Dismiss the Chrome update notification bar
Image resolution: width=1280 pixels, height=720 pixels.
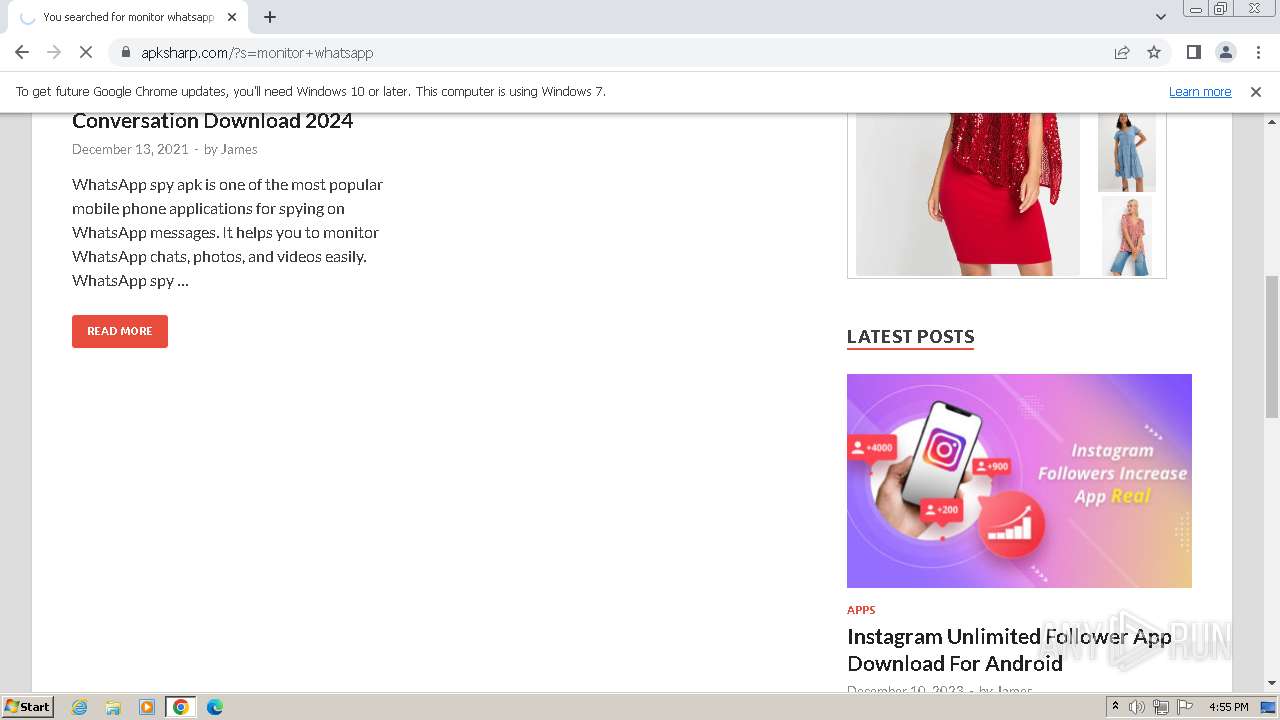click(x=1256, y=92)
